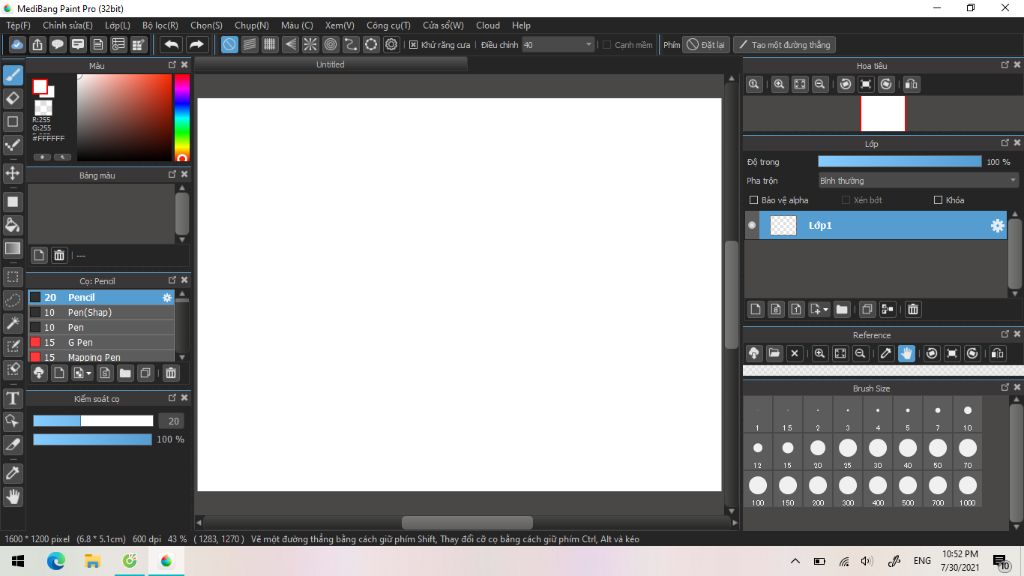
Task: Select the Lasso tool
Action: (x=12, y=300)
